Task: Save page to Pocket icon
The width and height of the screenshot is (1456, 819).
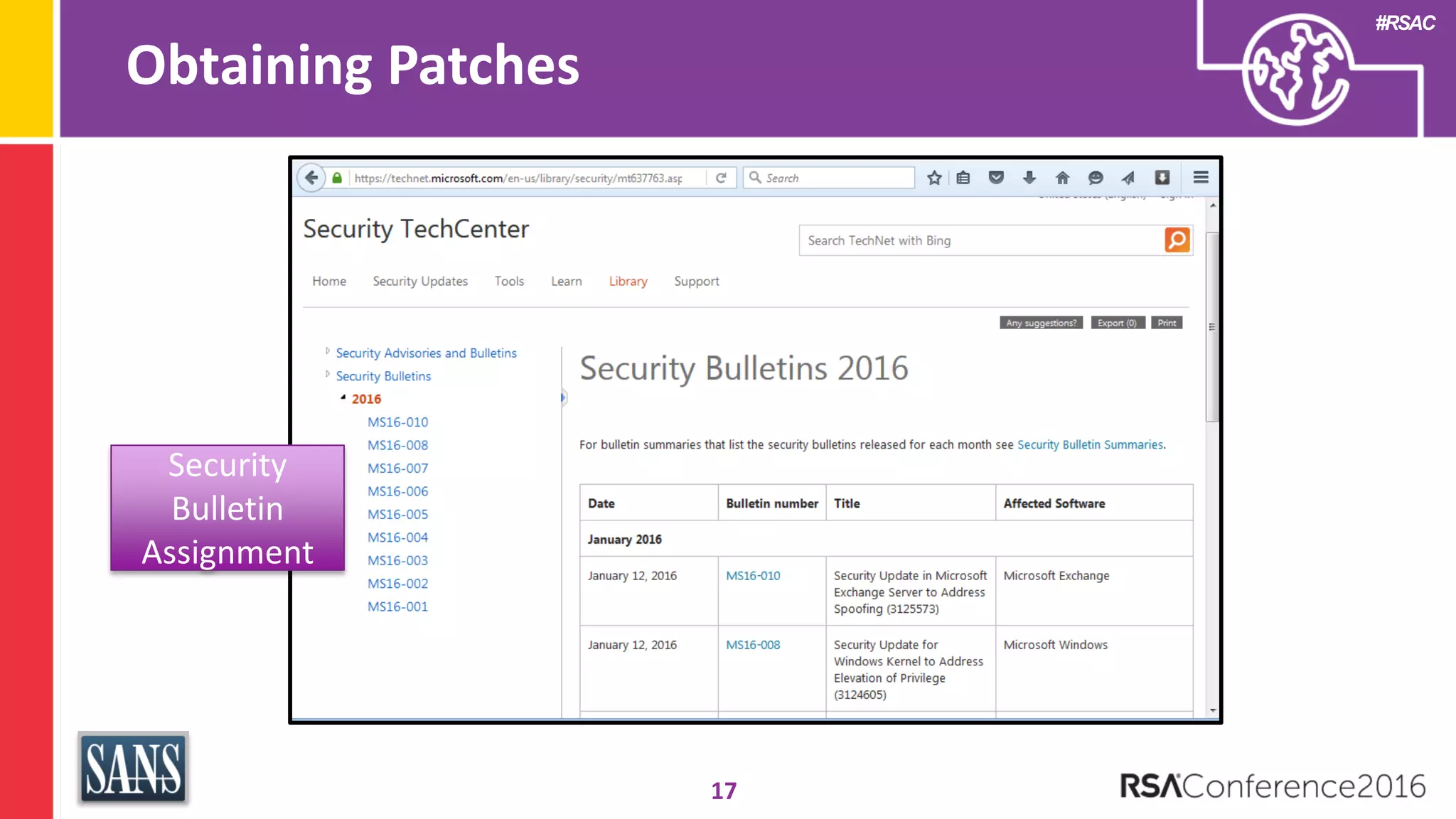Action: (x=996, y=178)
